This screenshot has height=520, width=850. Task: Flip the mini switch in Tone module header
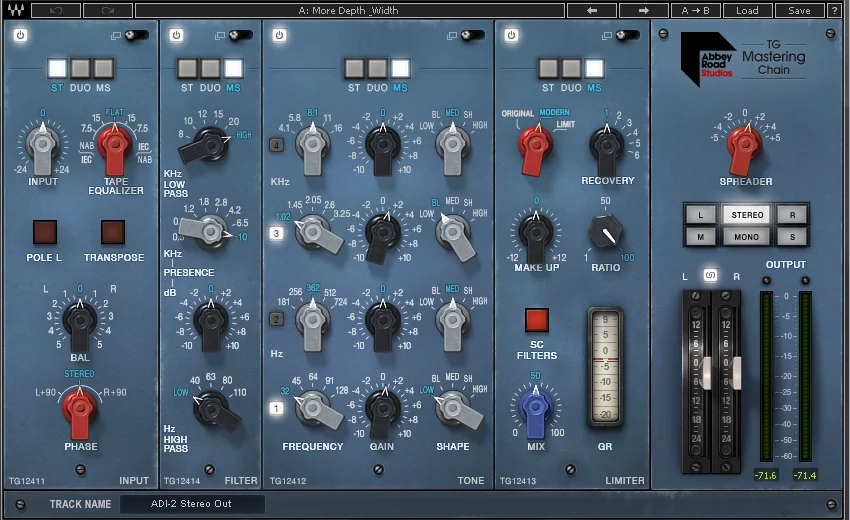pyautogui.click(x=472, y=35)
